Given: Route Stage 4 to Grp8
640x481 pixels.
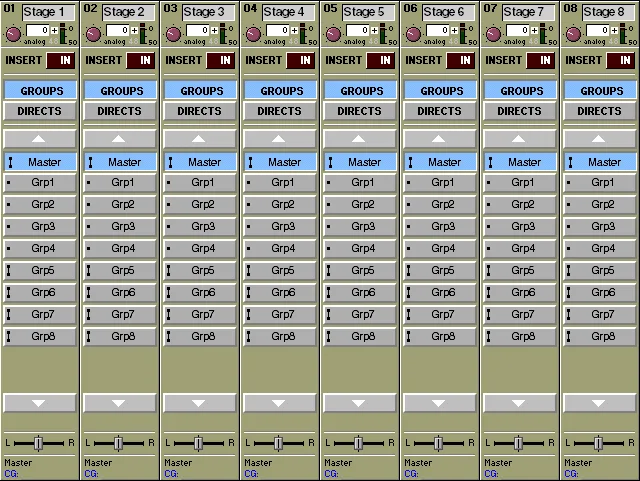Looking at the screenshot, I should (x=280, y=336).
